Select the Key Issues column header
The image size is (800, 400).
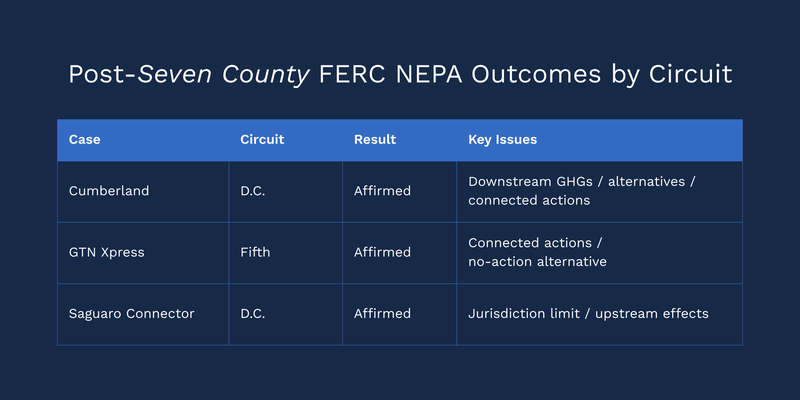(x=502, y=140)
